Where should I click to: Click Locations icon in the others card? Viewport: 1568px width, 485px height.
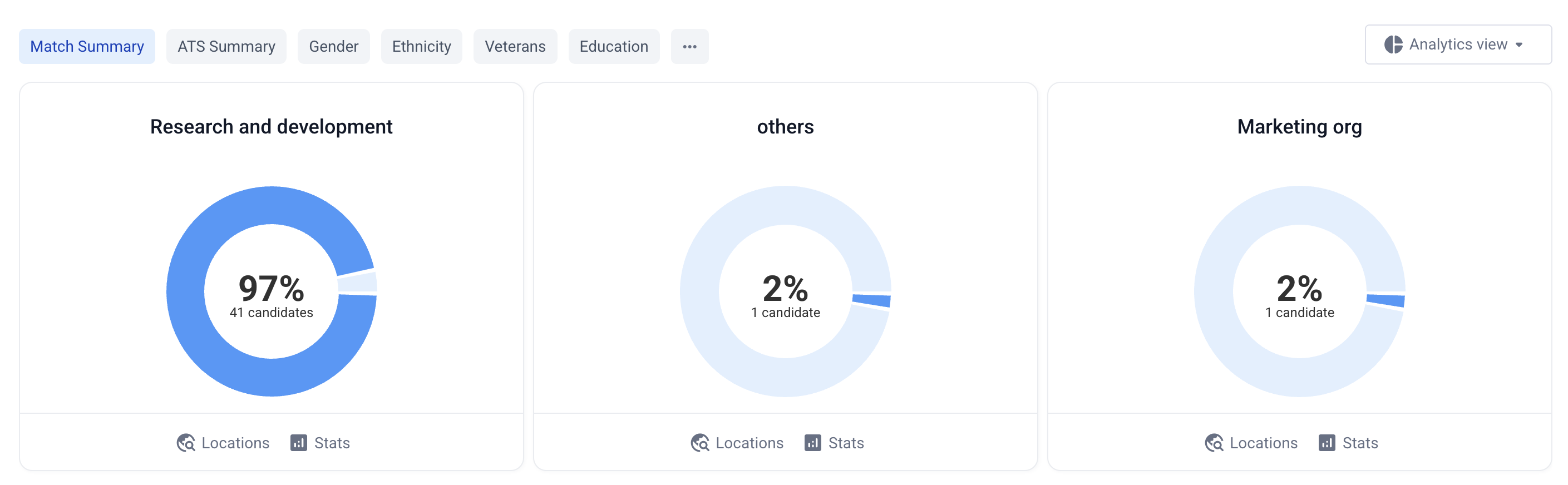(x=700, y=442)
